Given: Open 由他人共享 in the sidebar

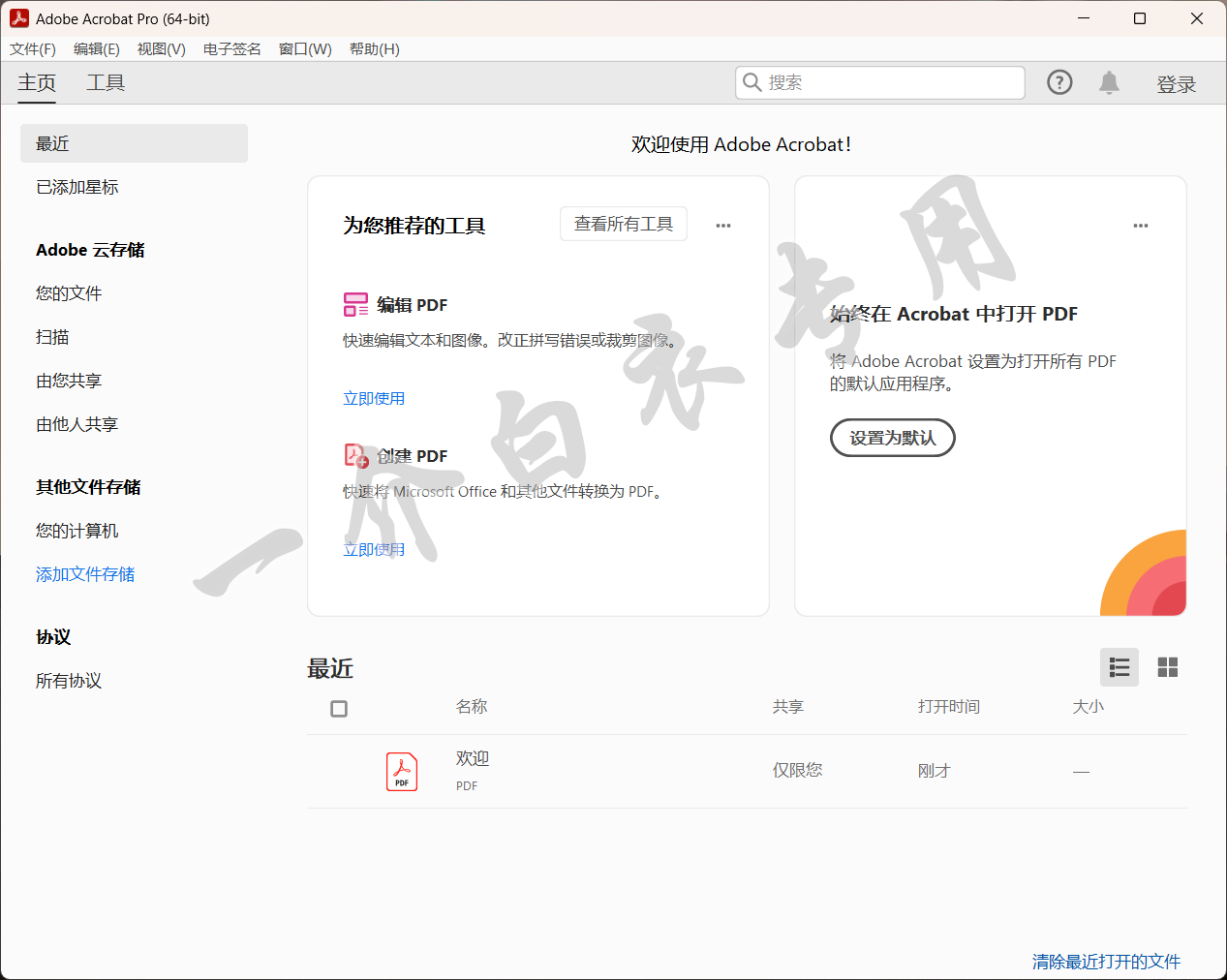Looking at the screenshot, I should click(x=77, y=424).
